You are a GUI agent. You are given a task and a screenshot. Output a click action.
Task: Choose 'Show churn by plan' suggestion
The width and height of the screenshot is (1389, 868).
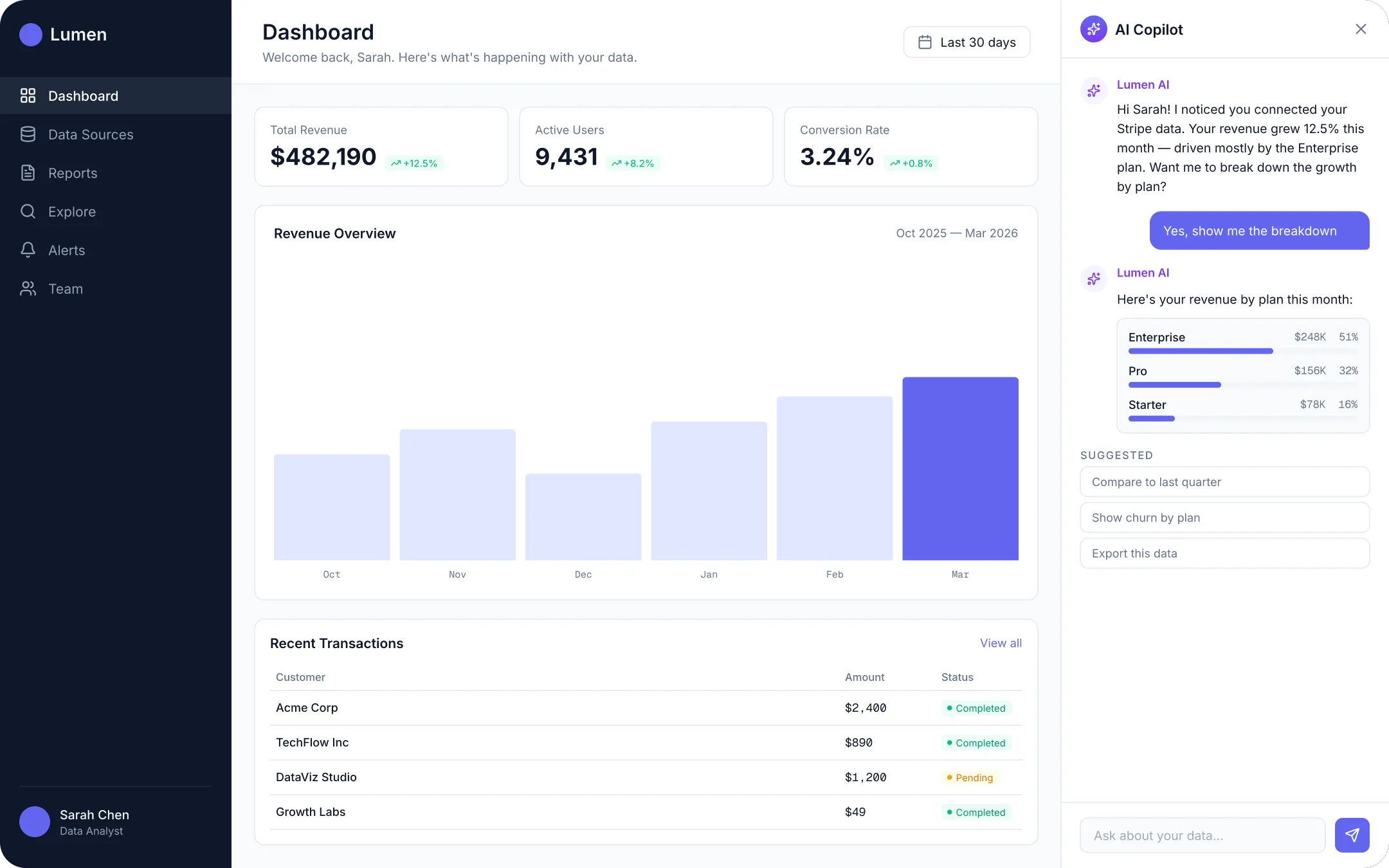1224,518
